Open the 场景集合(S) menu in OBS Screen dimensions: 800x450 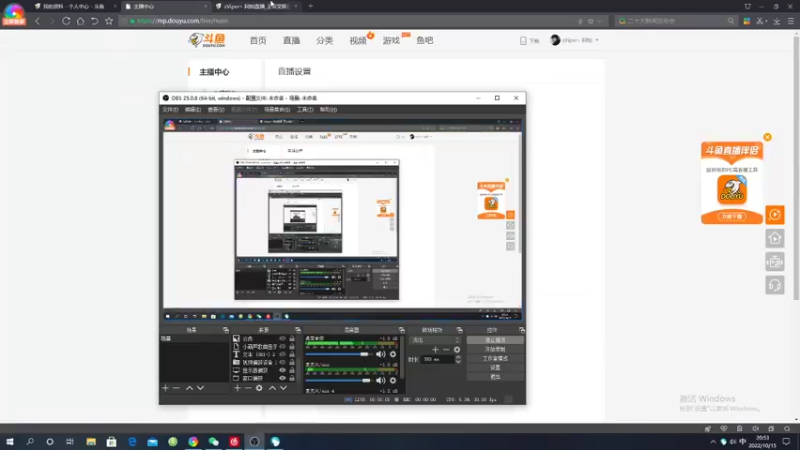coord(277,110)
